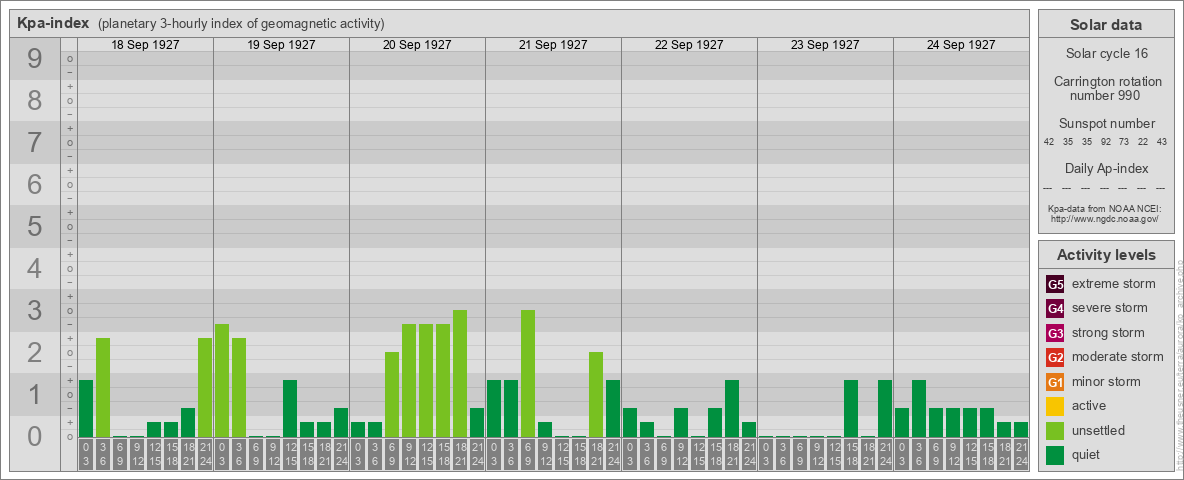This screenshot has height=480, width=1184.
Task: Click the 'Solar data' panel heading
Action: tap(1106, 24)
